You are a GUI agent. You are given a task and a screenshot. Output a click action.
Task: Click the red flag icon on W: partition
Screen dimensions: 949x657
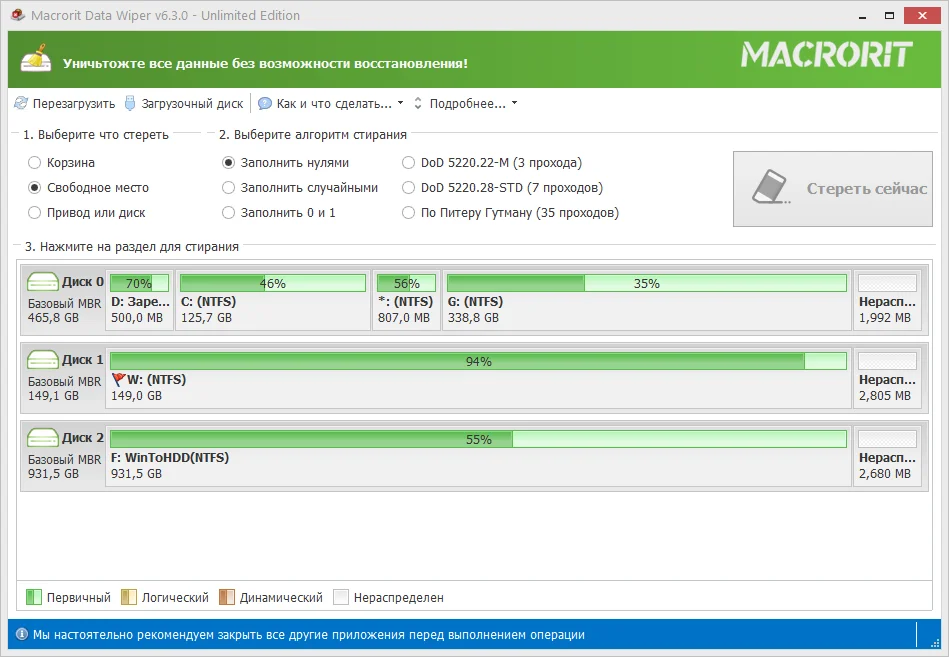[118, 379]
